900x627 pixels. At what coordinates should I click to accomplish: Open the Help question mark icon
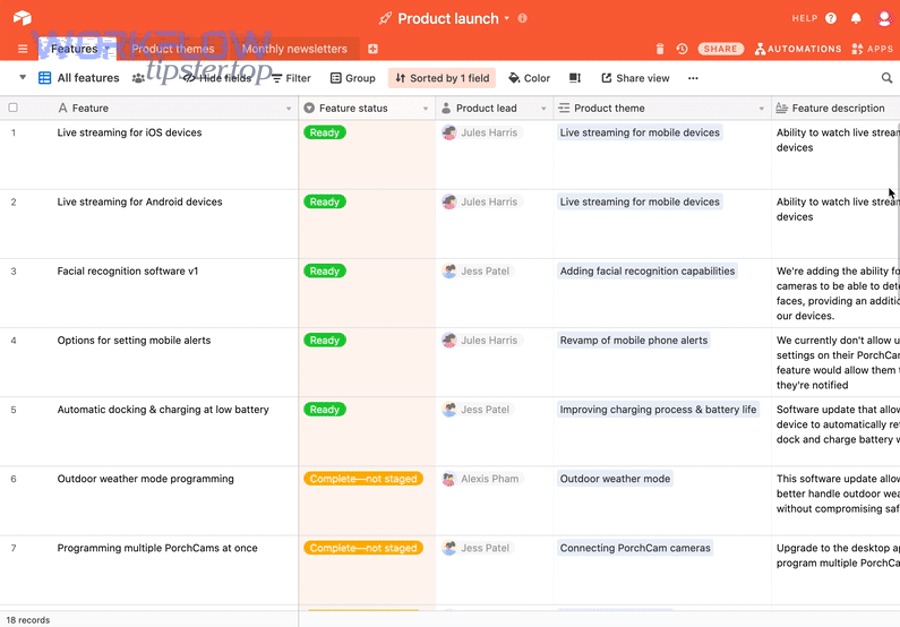[x=831, y=18]
